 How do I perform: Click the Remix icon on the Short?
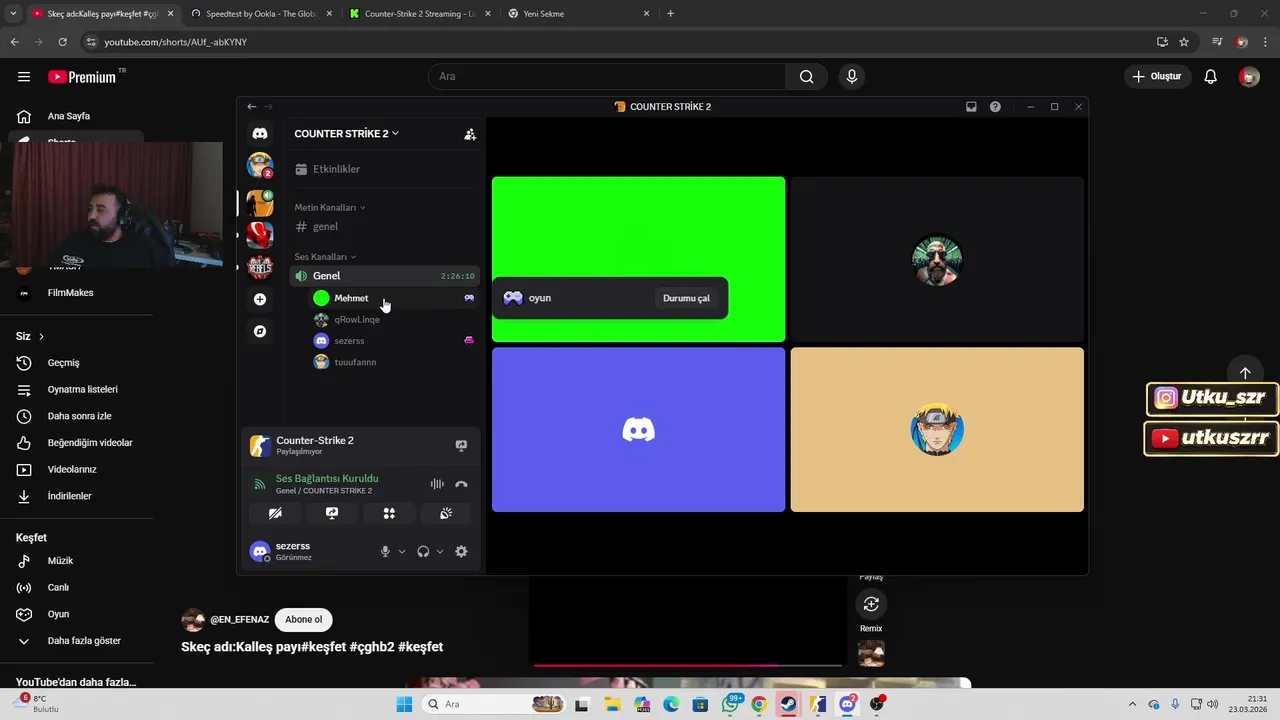871,604
